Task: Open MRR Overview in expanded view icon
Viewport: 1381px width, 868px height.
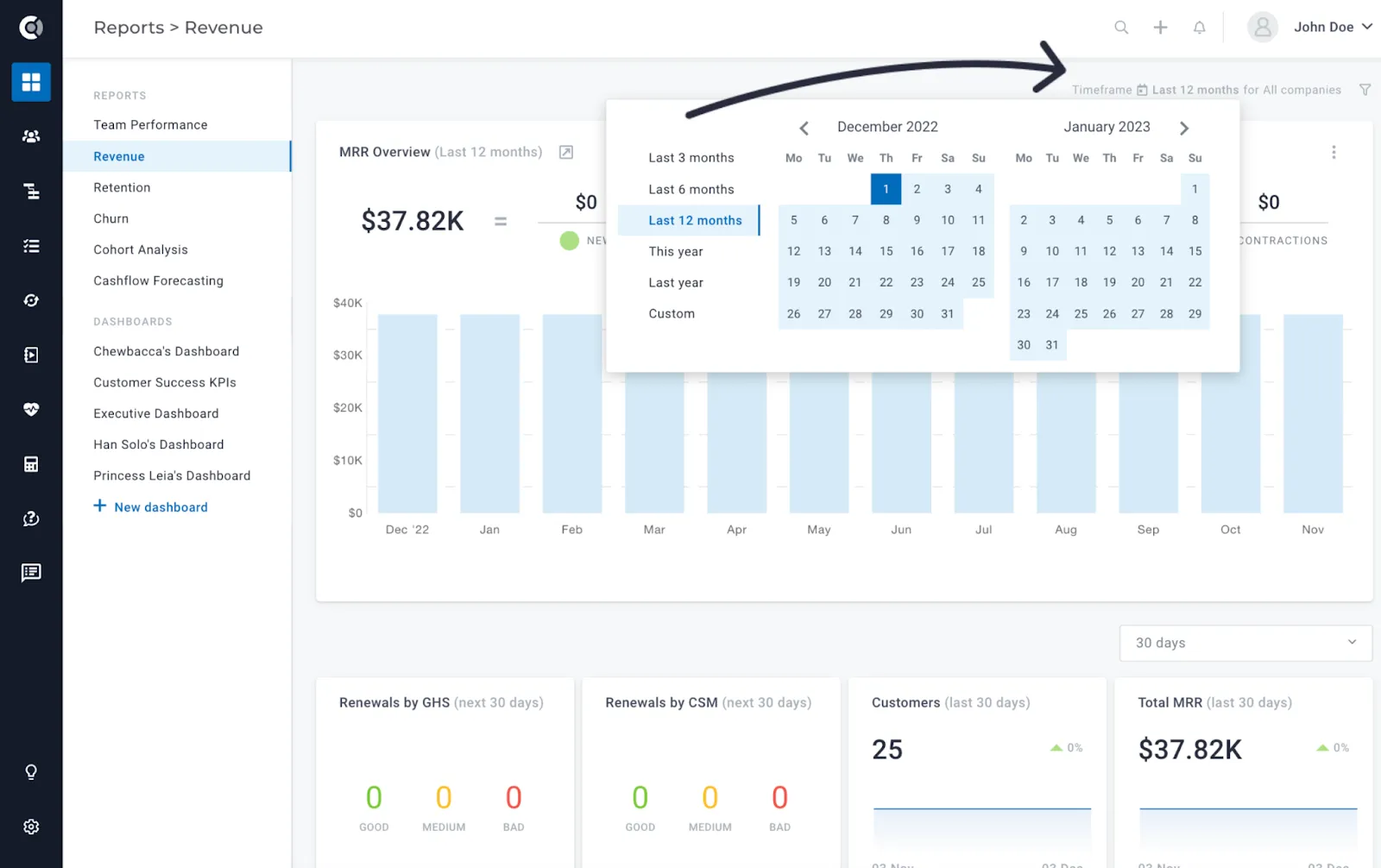Action: point(566,152)
